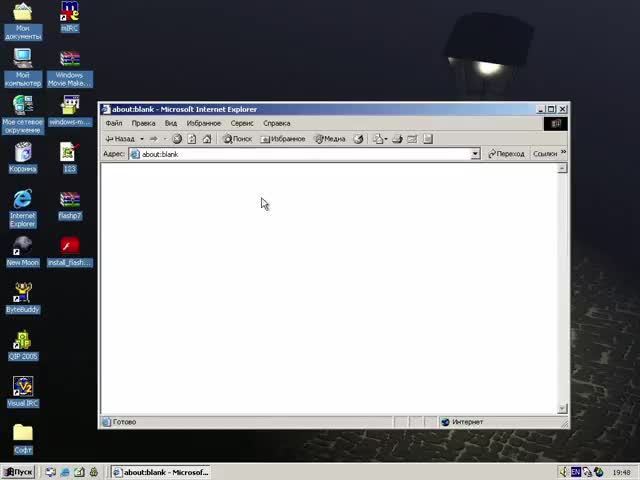640x480 pixels.
Task: Open the Избранное favorites toolbar button
Action: [283, 139]
